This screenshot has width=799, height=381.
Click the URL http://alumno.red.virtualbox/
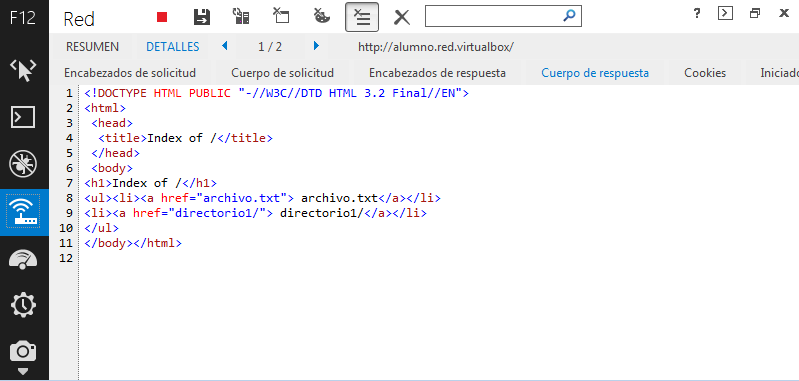coord(436,47)
